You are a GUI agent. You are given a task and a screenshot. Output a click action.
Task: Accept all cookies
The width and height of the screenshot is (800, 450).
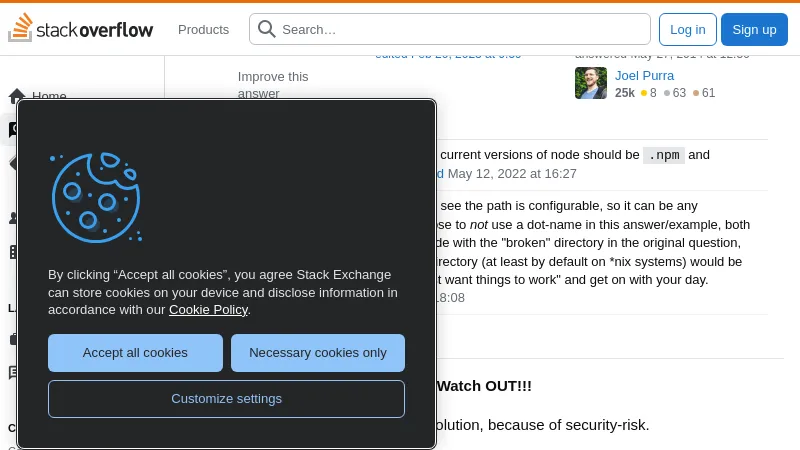[135, 353]
